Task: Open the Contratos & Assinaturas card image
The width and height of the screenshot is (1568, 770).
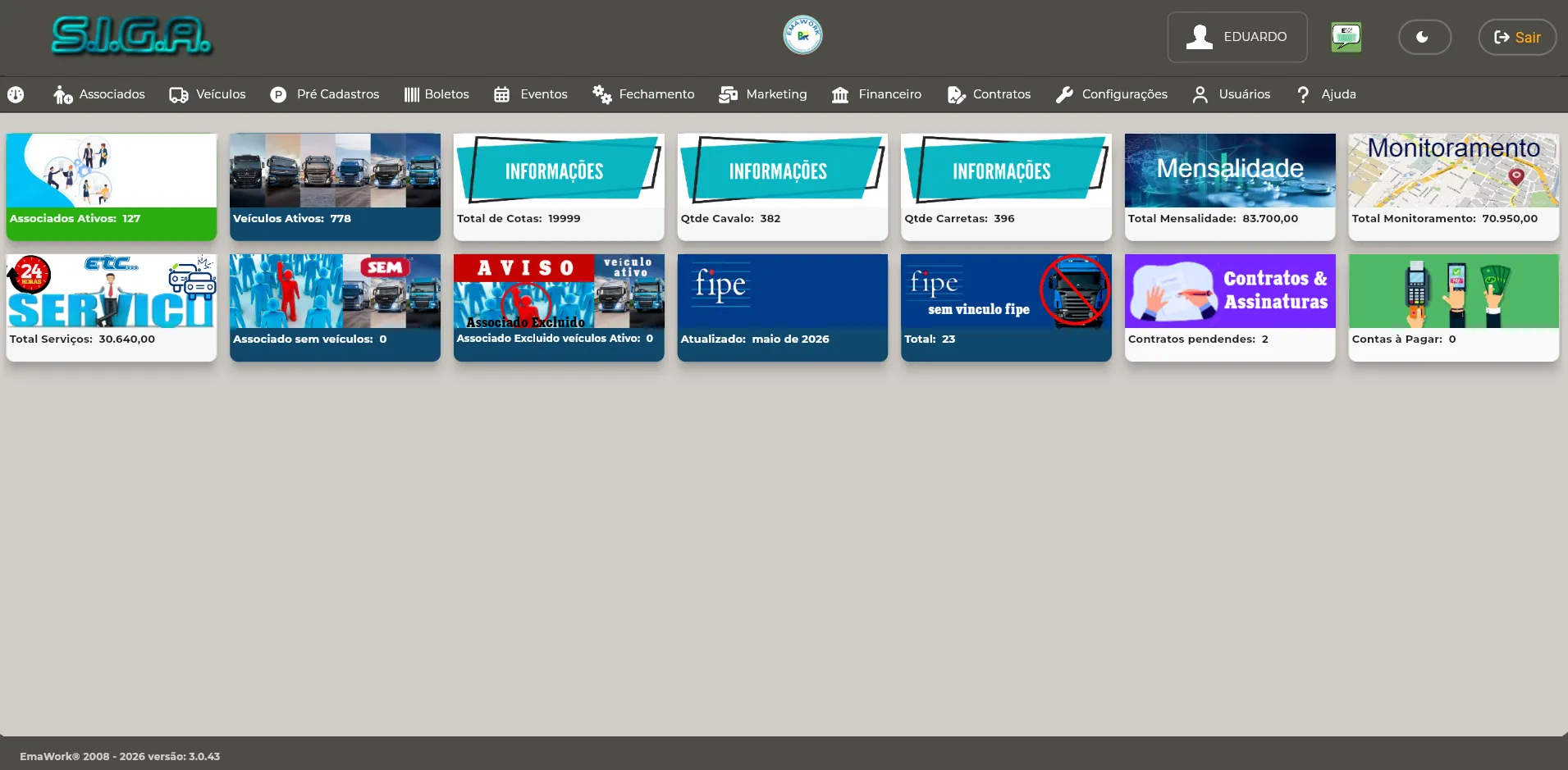Action: tap(1230, 291)
